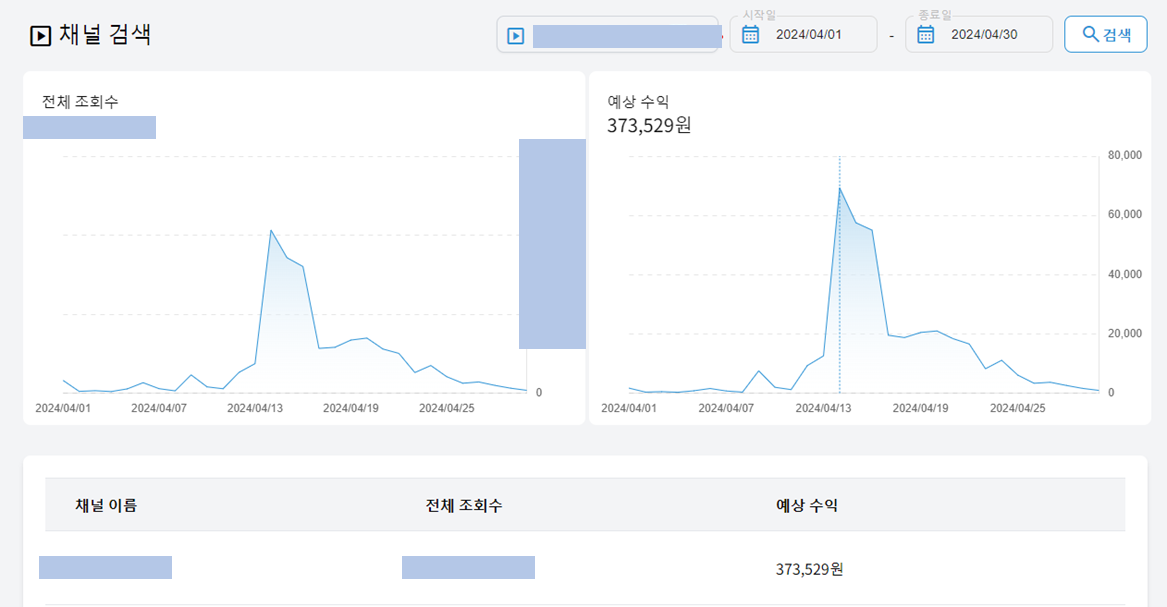Click the magnifier icon in 검색 button
The width and height of the screenshot is (1167, 607).
[1090, 34]
